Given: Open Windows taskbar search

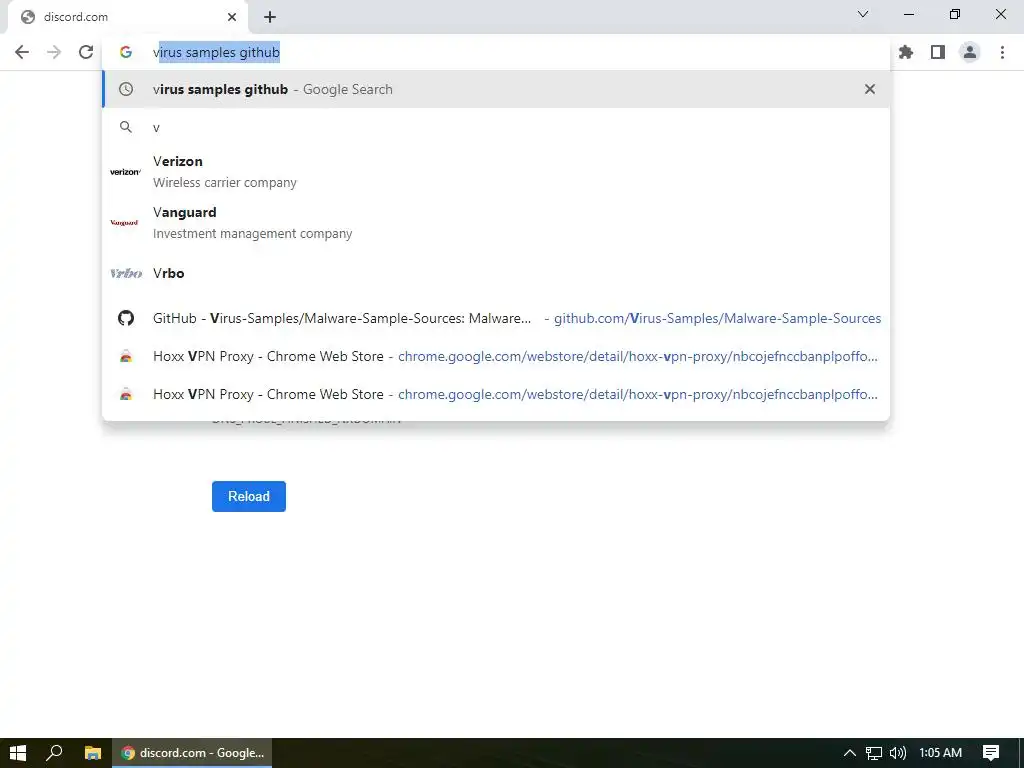Looking at the screenshot, I should (54, 753).
